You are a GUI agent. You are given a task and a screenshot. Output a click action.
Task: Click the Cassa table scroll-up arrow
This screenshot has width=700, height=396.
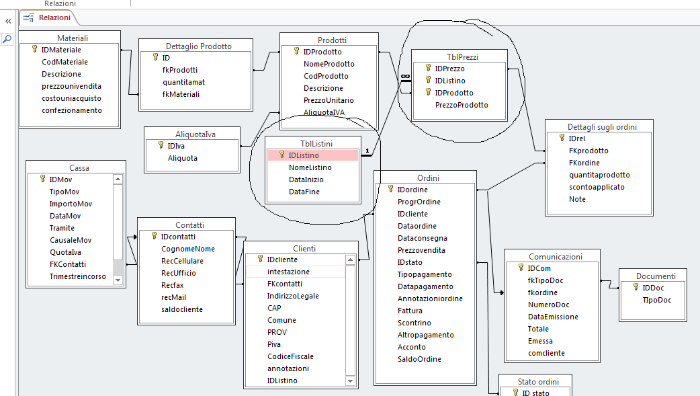click(x=118, y=179)
